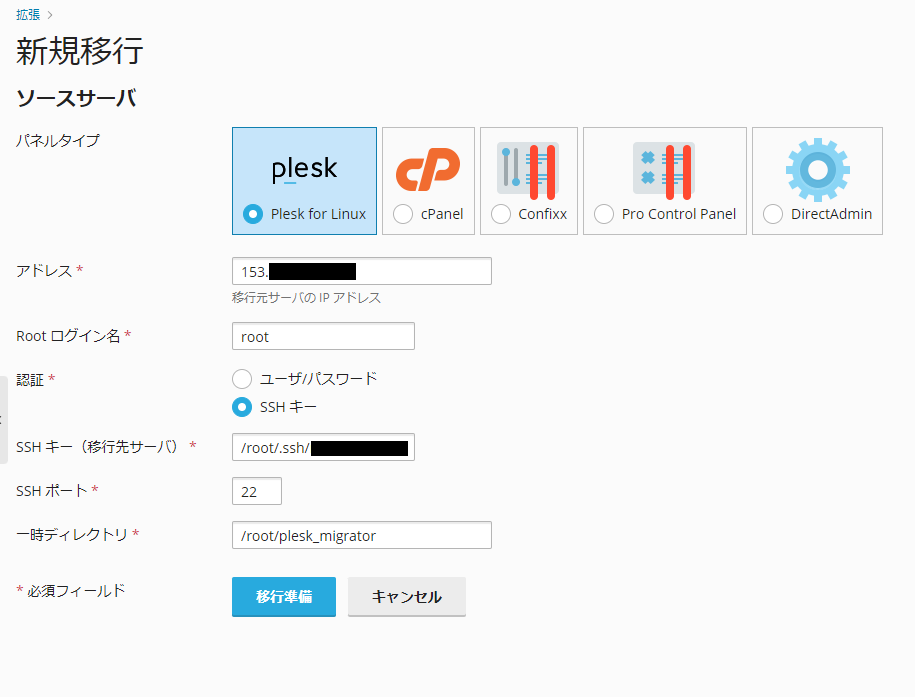
Task: Choose the cPanel radio option
Action: click(x=403, y=214)
